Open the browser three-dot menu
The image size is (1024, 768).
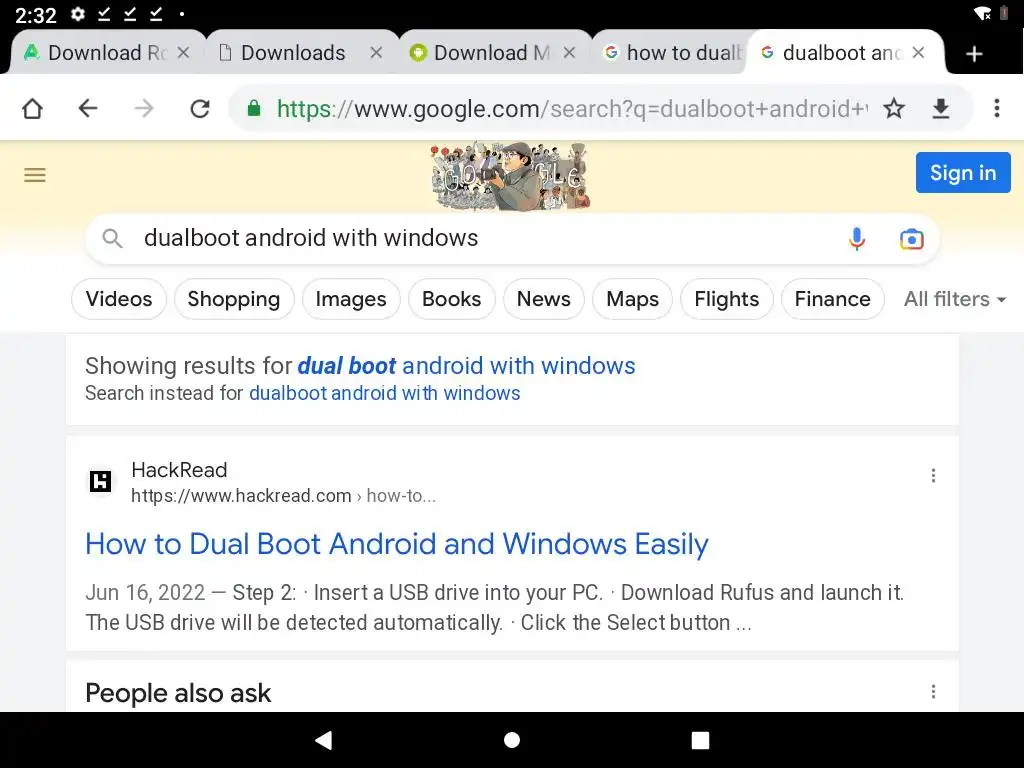coord(997,108)
